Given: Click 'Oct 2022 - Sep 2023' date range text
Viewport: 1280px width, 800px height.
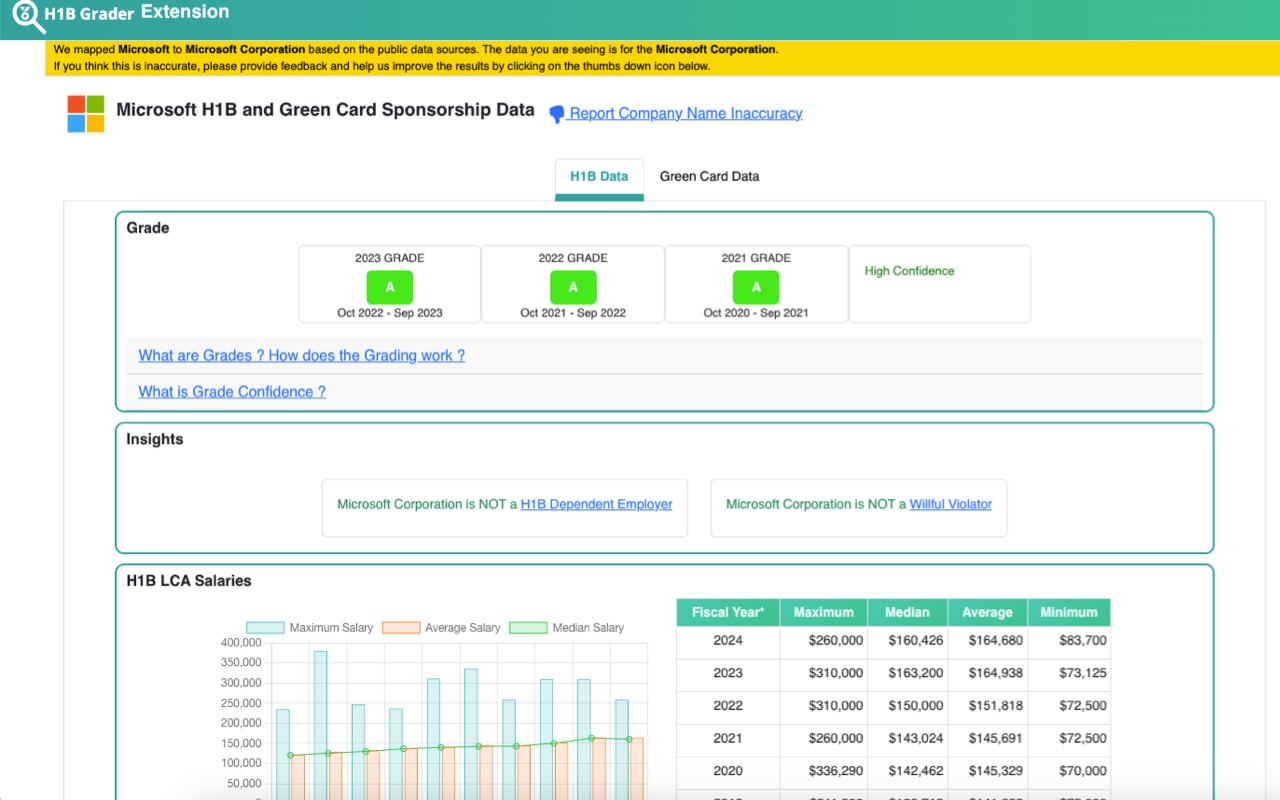Looking at the screenshot, I should 390,313.
